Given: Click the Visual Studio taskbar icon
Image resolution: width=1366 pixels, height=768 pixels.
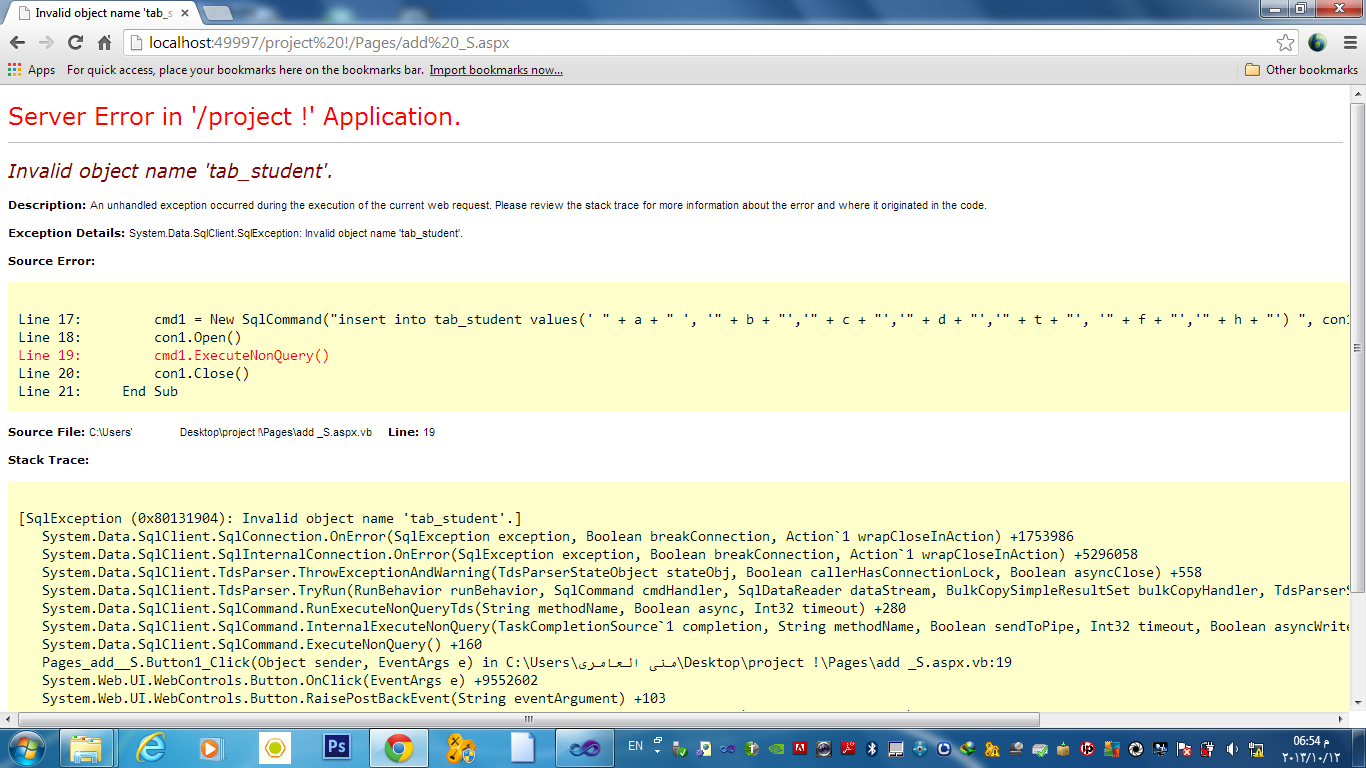Looking at the screenshot, I should pyautogui.click(x=584, y=747).
